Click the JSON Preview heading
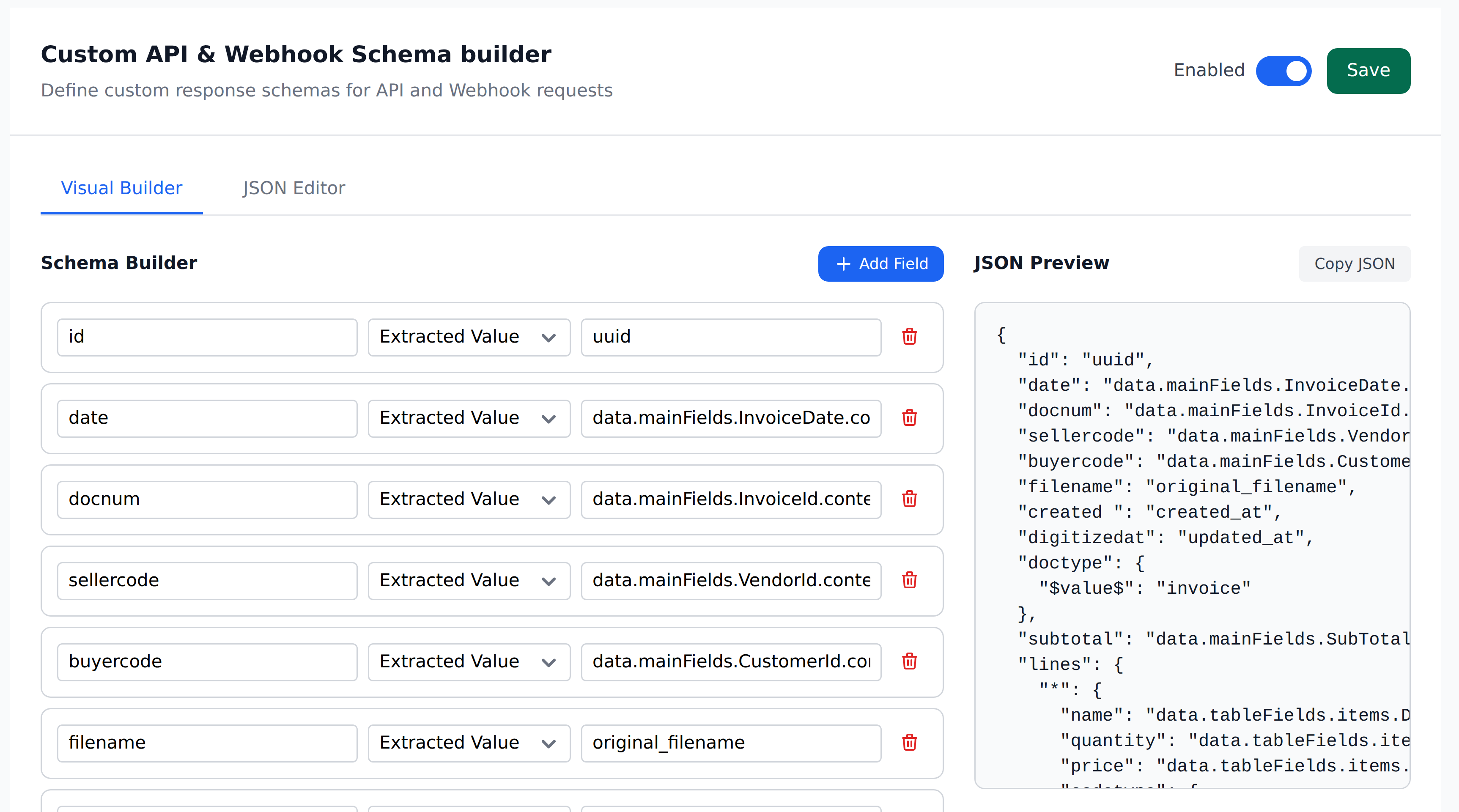The width and height of the screenshot is (1459, 812). tap(1041, 263)
